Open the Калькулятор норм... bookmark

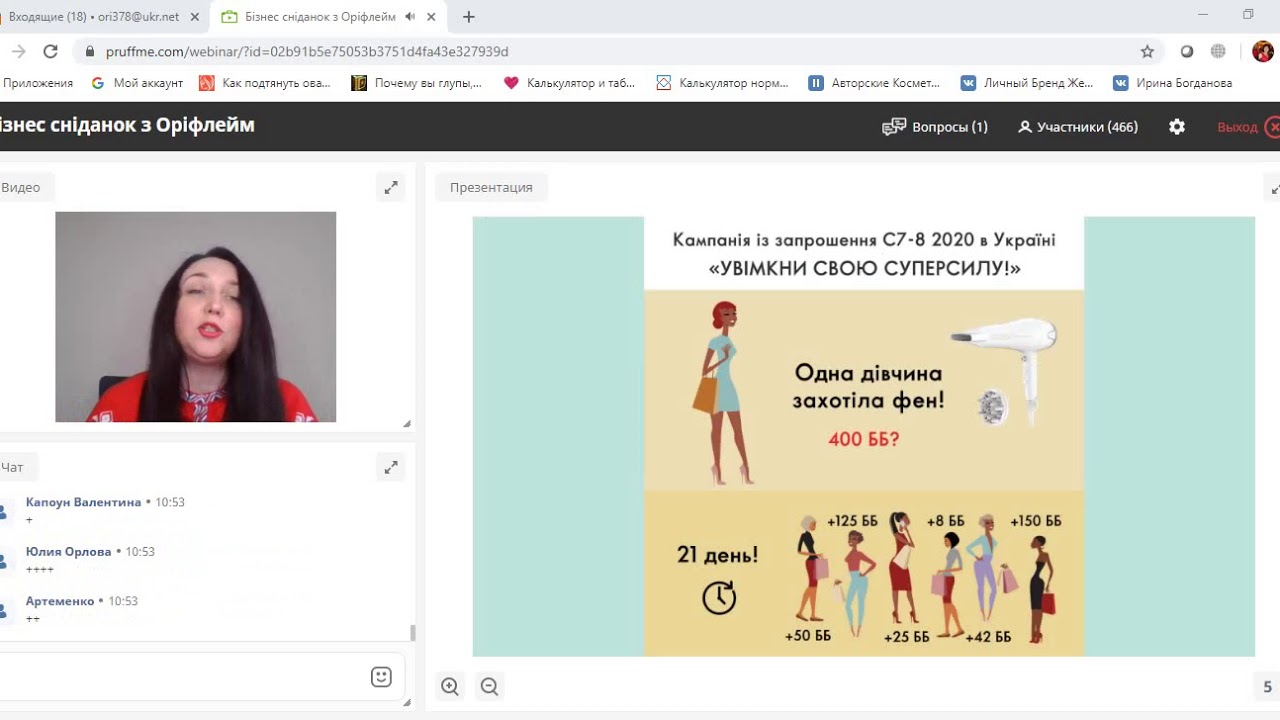click(722, 83)
